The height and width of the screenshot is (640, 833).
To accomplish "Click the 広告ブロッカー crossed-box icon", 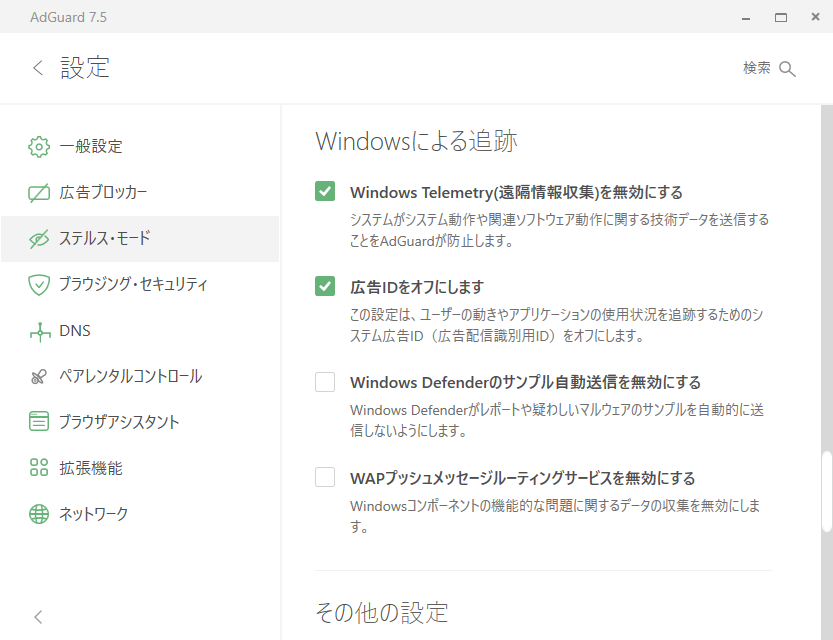I will click(39, 193).
